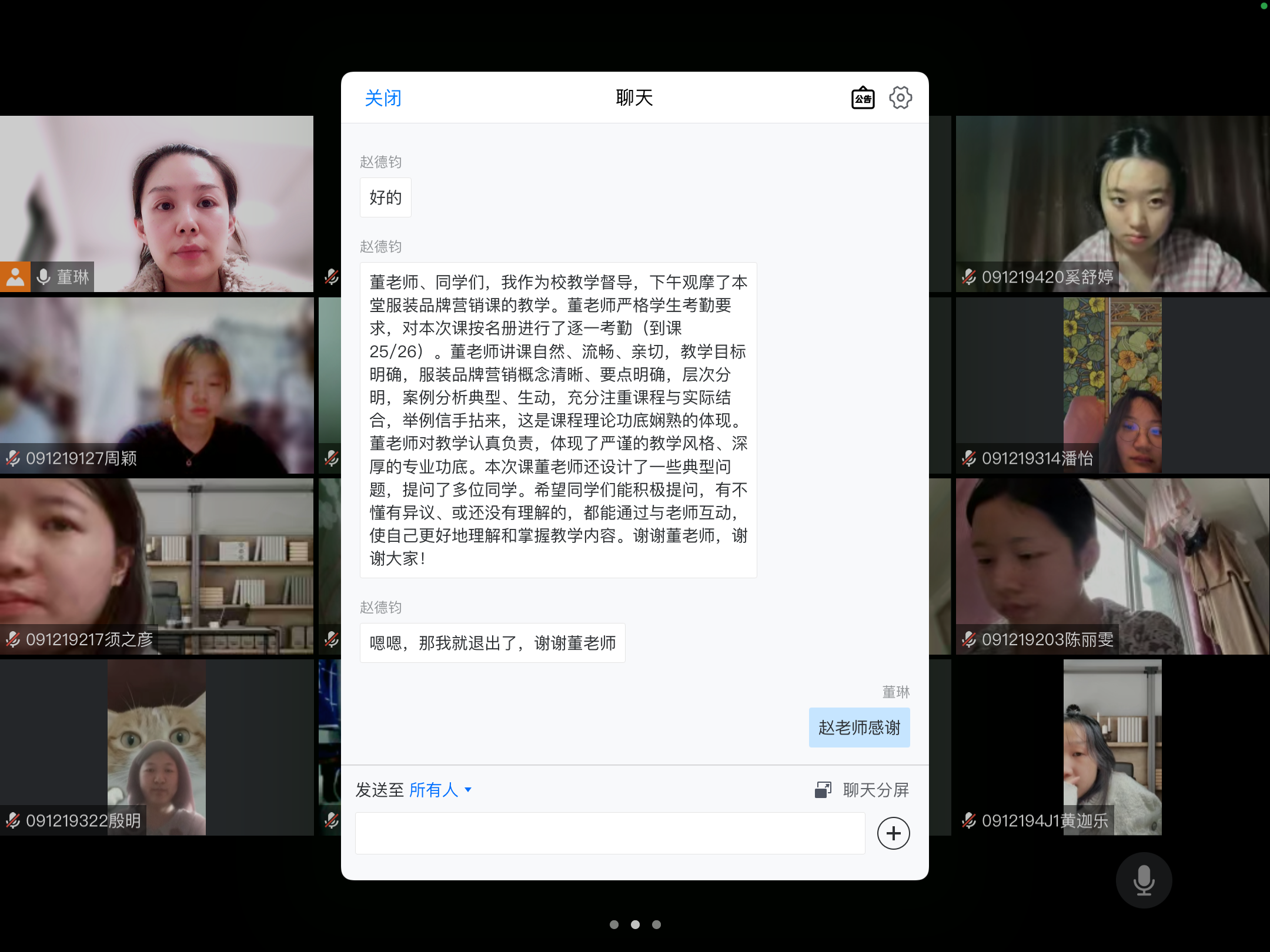1270x952 pixels.
Task: Click the blue dropdown arrow after 所有人
Action: (468, 790)
